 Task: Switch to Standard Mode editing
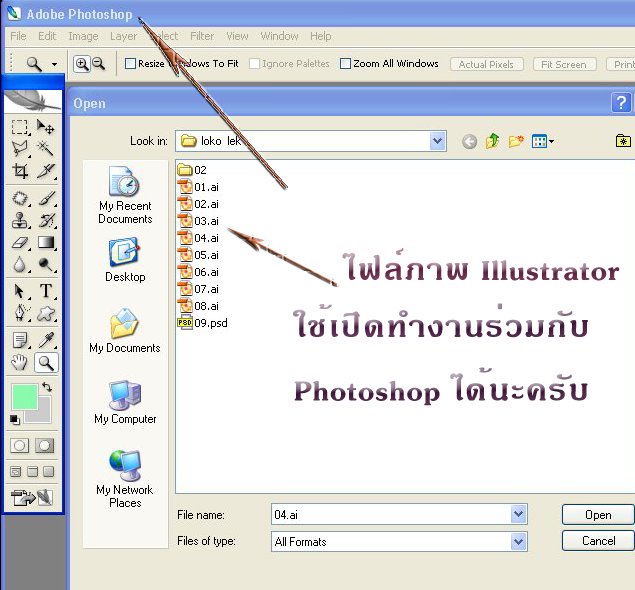(x=19, y=446)
